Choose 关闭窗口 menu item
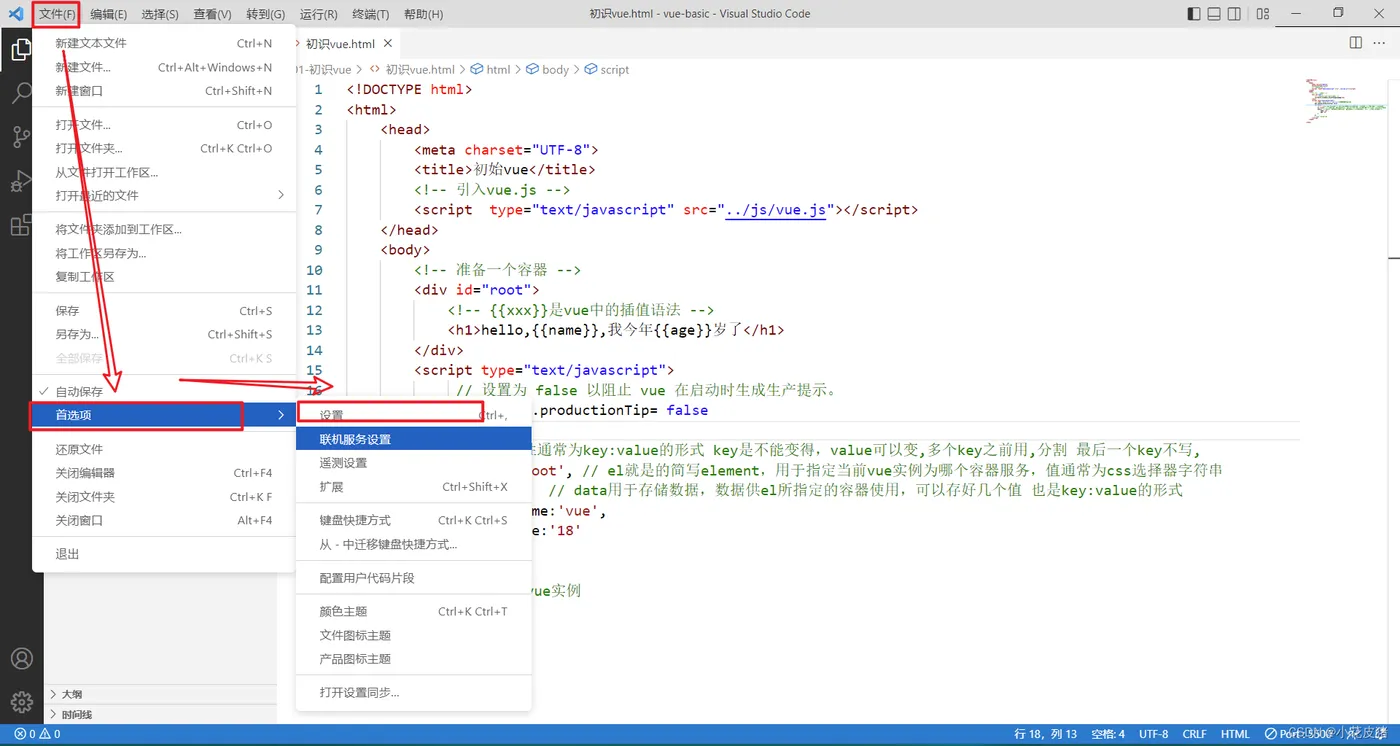Screen dimensions: 1400x746 pyautogui.click(x=164, y=520)
